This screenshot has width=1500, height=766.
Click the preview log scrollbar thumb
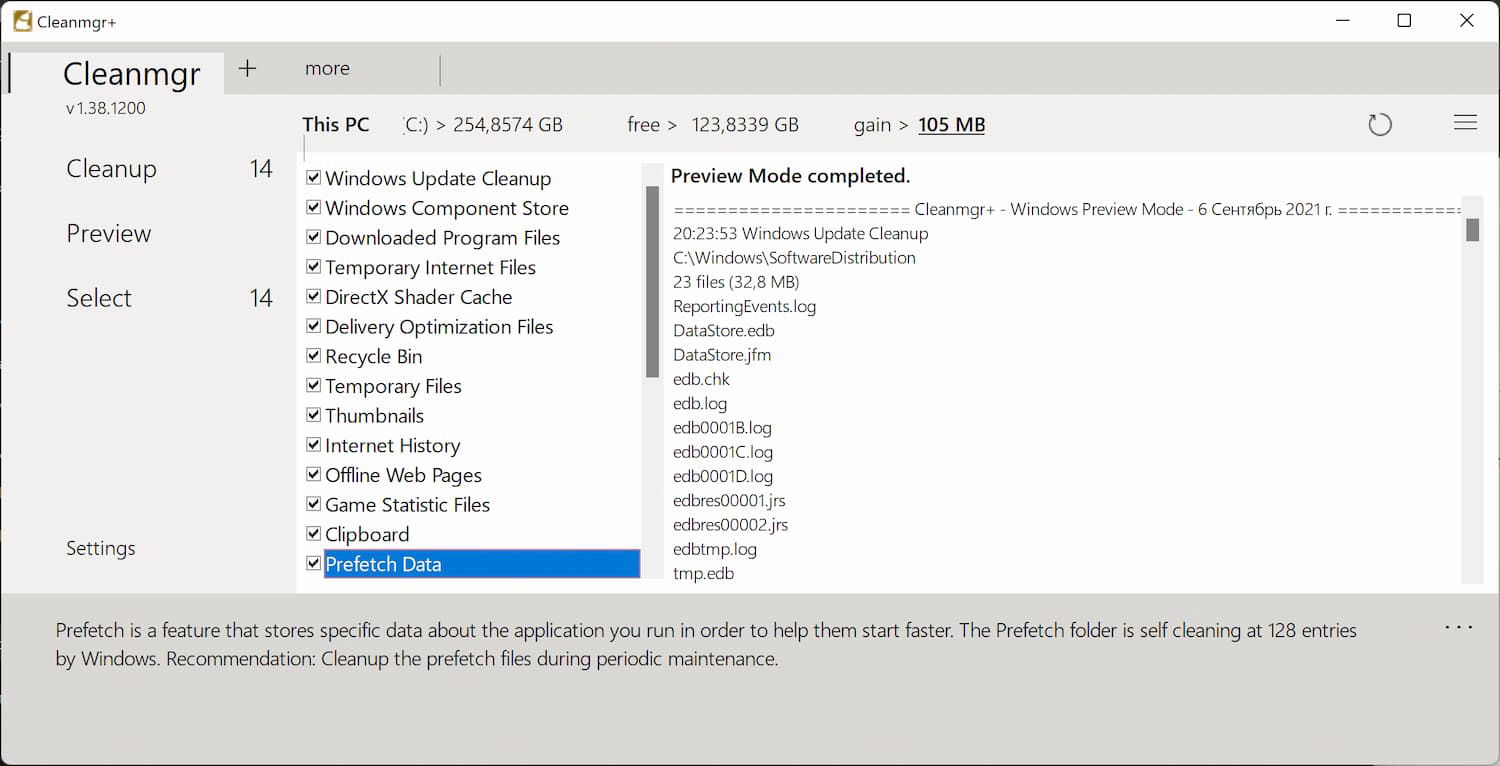1472,230
